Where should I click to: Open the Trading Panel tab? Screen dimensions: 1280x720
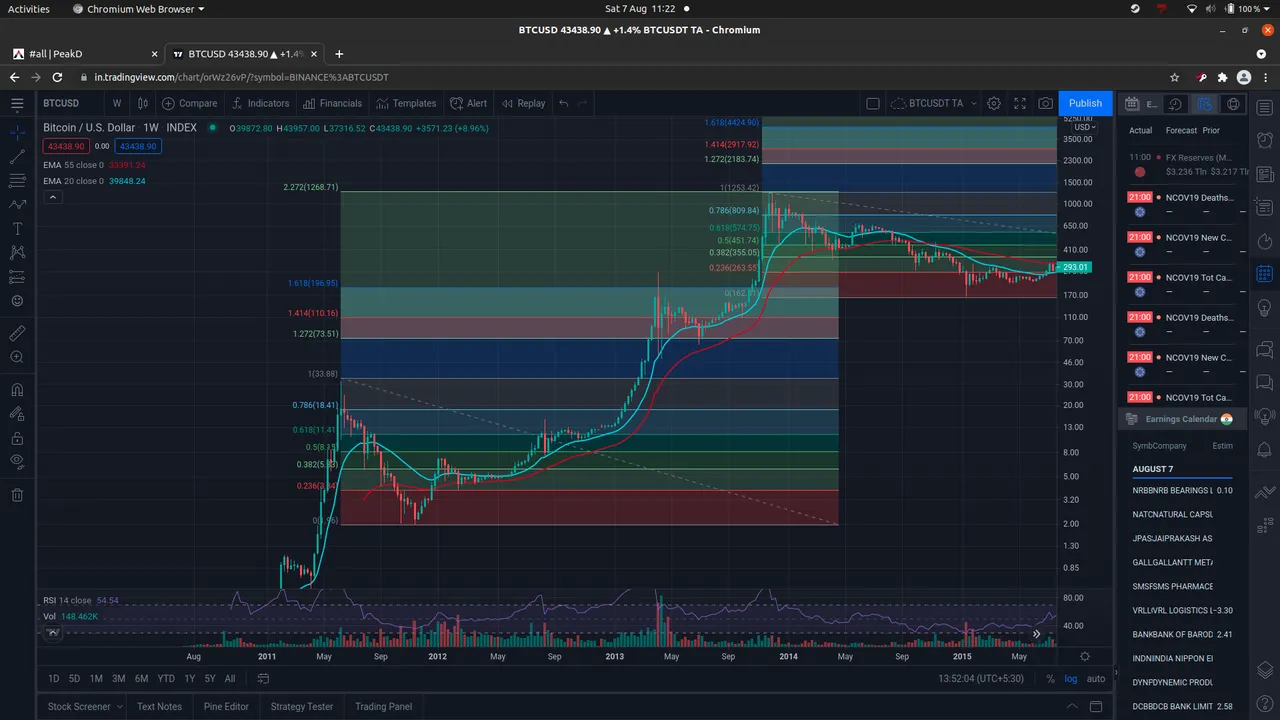point(383,707)
